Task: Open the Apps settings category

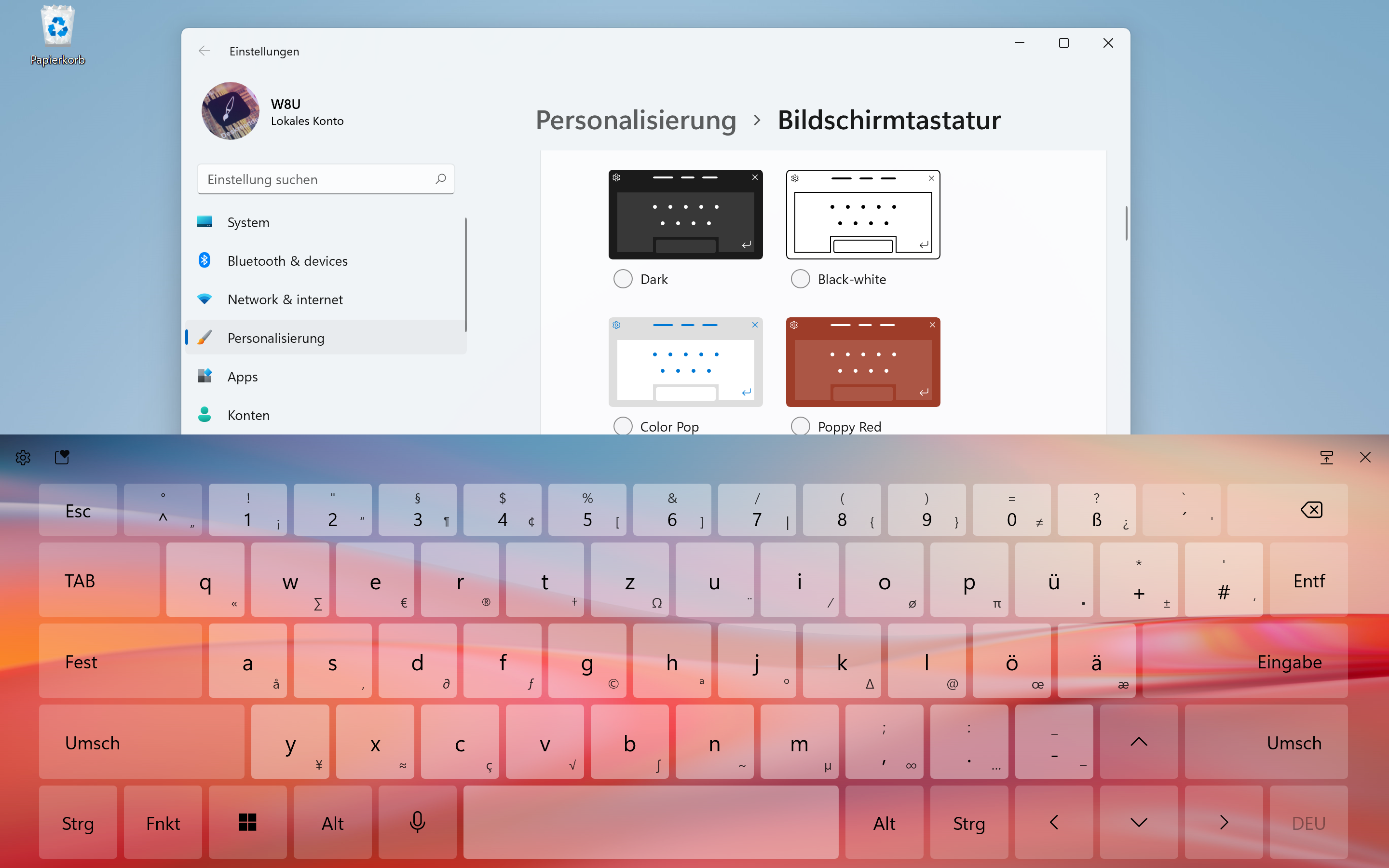Action: [242, 377]
